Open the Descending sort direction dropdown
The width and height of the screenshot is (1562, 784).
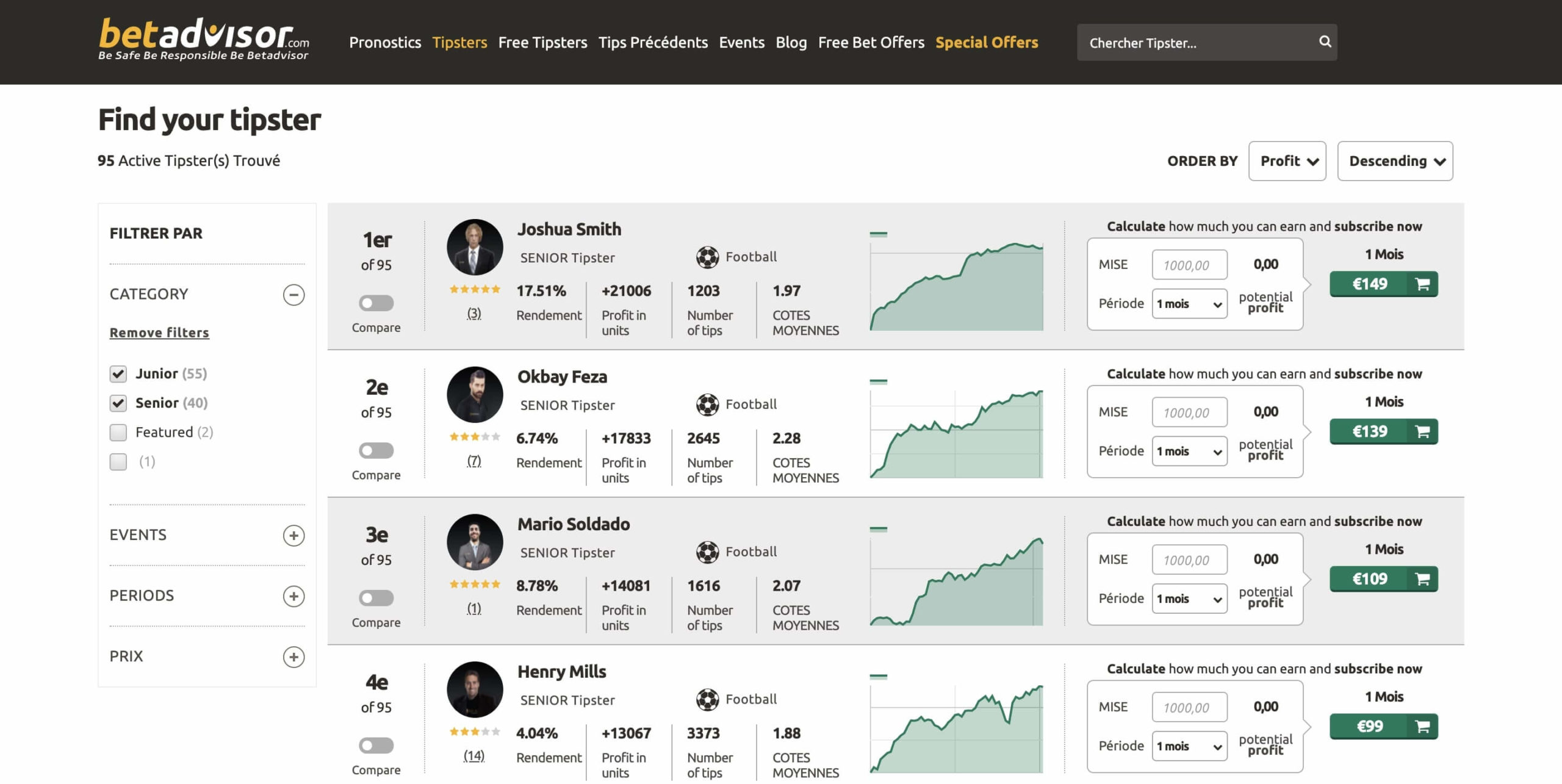[x=1395, y=161]
